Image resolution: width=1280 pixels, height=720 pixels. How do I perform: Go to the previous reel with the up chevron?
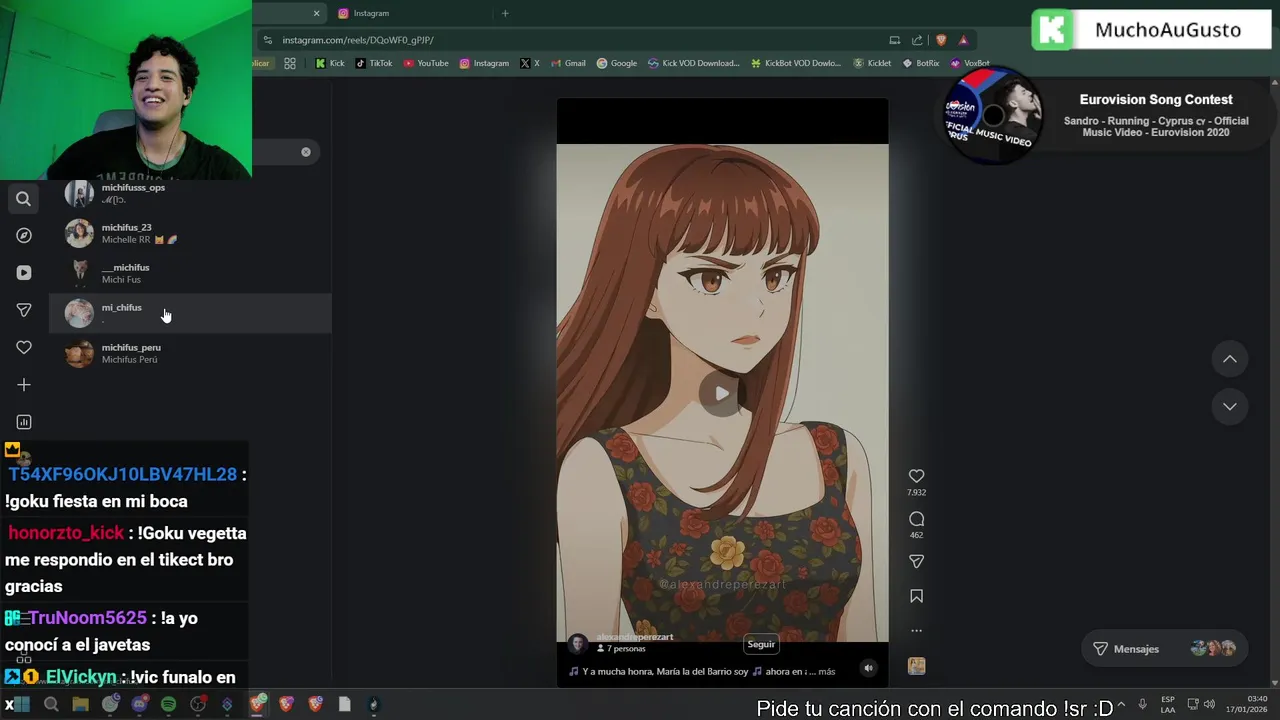(x=1230, y=359)
